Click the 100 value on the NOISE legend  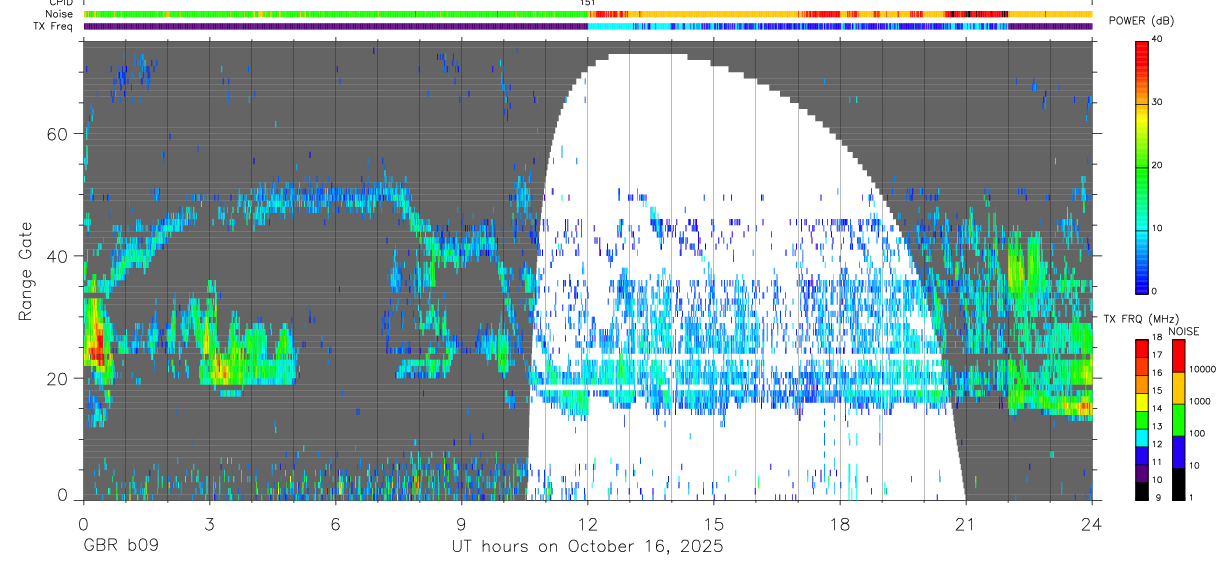tap(1198, 433)
